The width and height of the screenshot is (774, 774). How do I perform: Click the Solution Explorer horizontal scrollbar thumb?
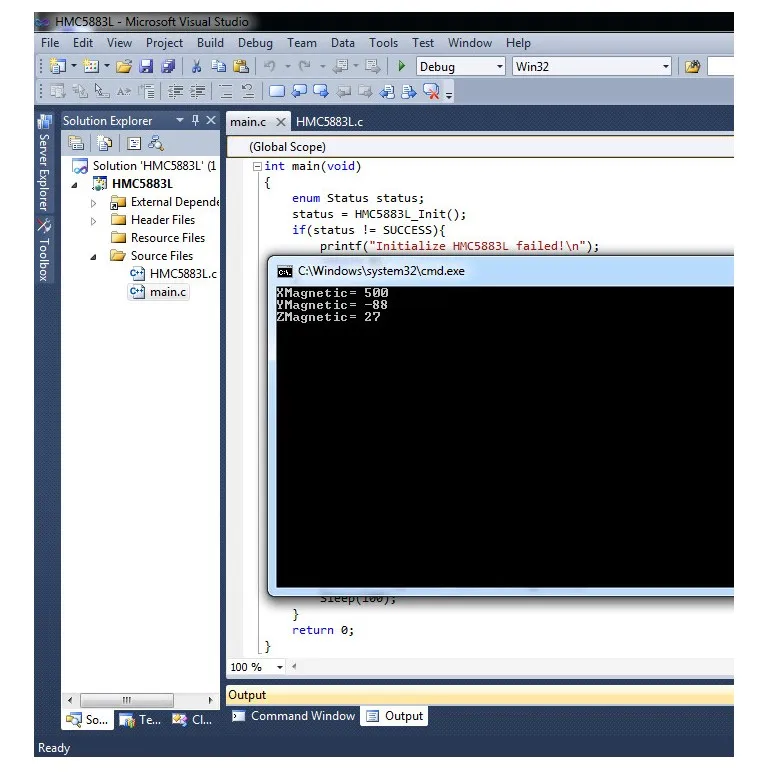click(127, 700)
